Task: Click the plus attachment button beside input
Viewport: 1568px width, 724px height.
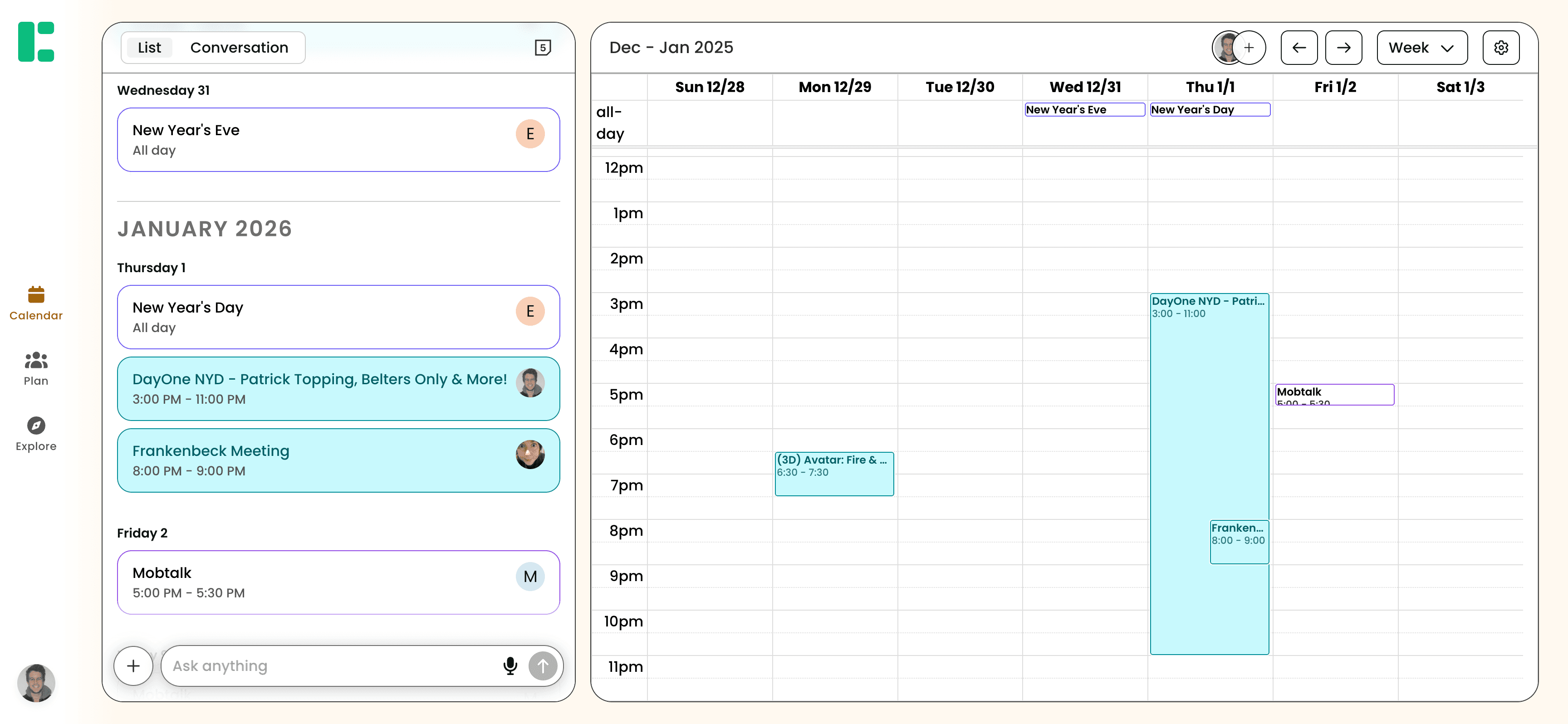Action: pos(133,665)
